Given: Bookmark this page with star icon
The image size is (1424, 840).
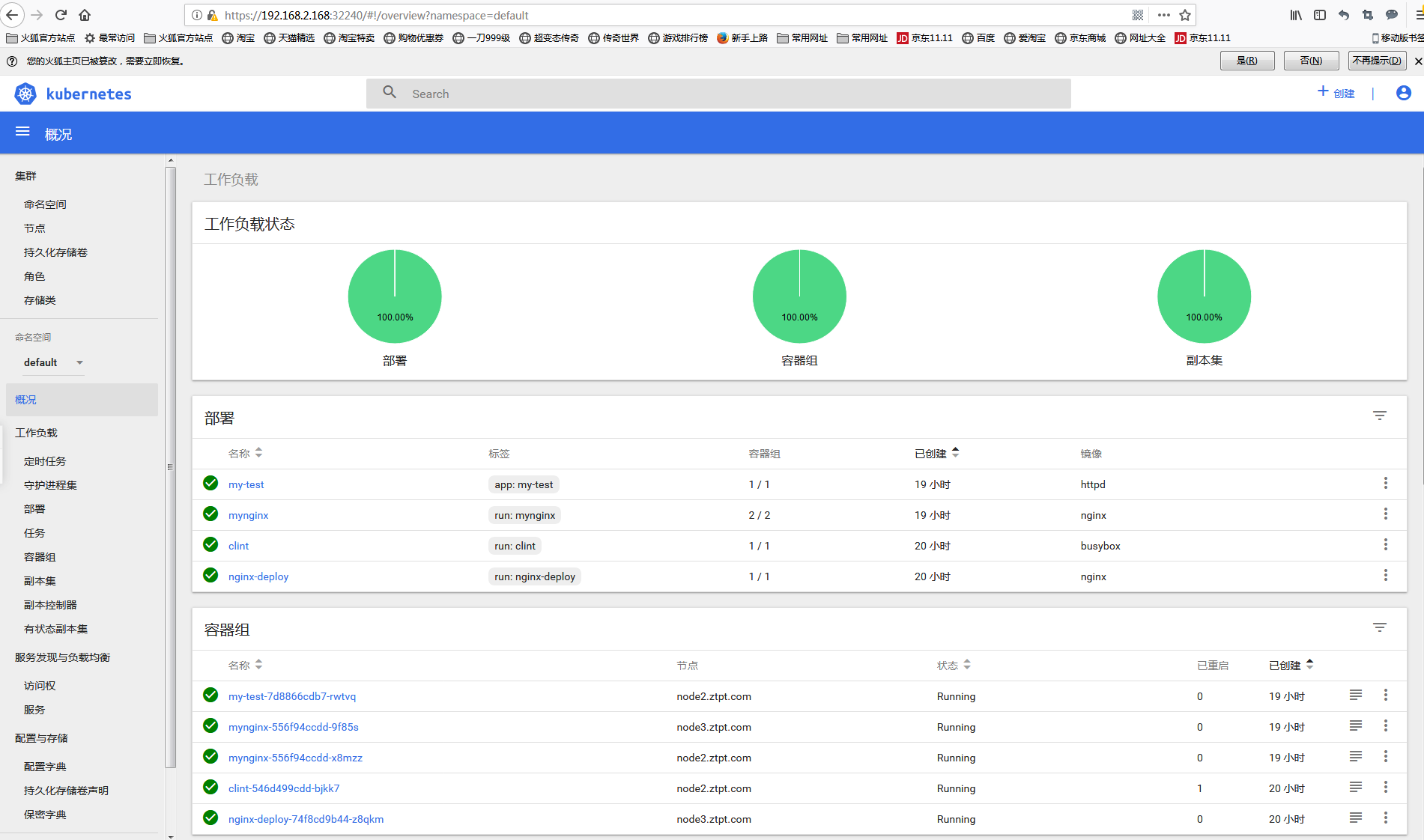Looking at the screenshot, I should 1184,15.
